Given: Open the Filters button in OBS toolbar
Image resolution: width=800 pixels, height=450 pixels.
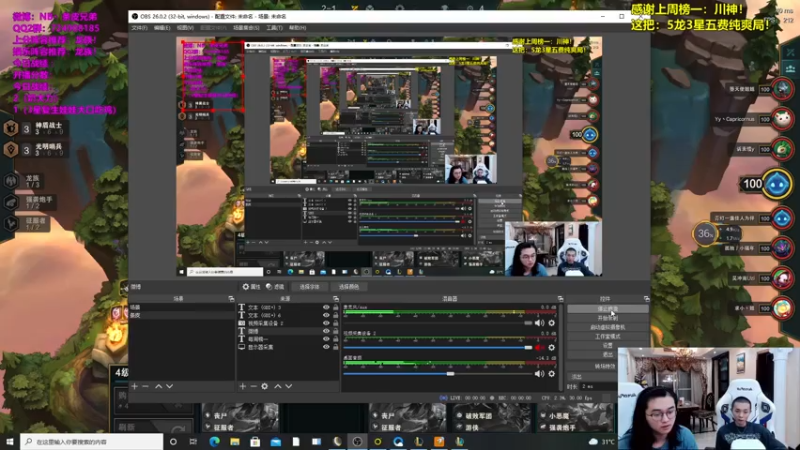Looking at the screenshot, I should (x=275, y=287).
